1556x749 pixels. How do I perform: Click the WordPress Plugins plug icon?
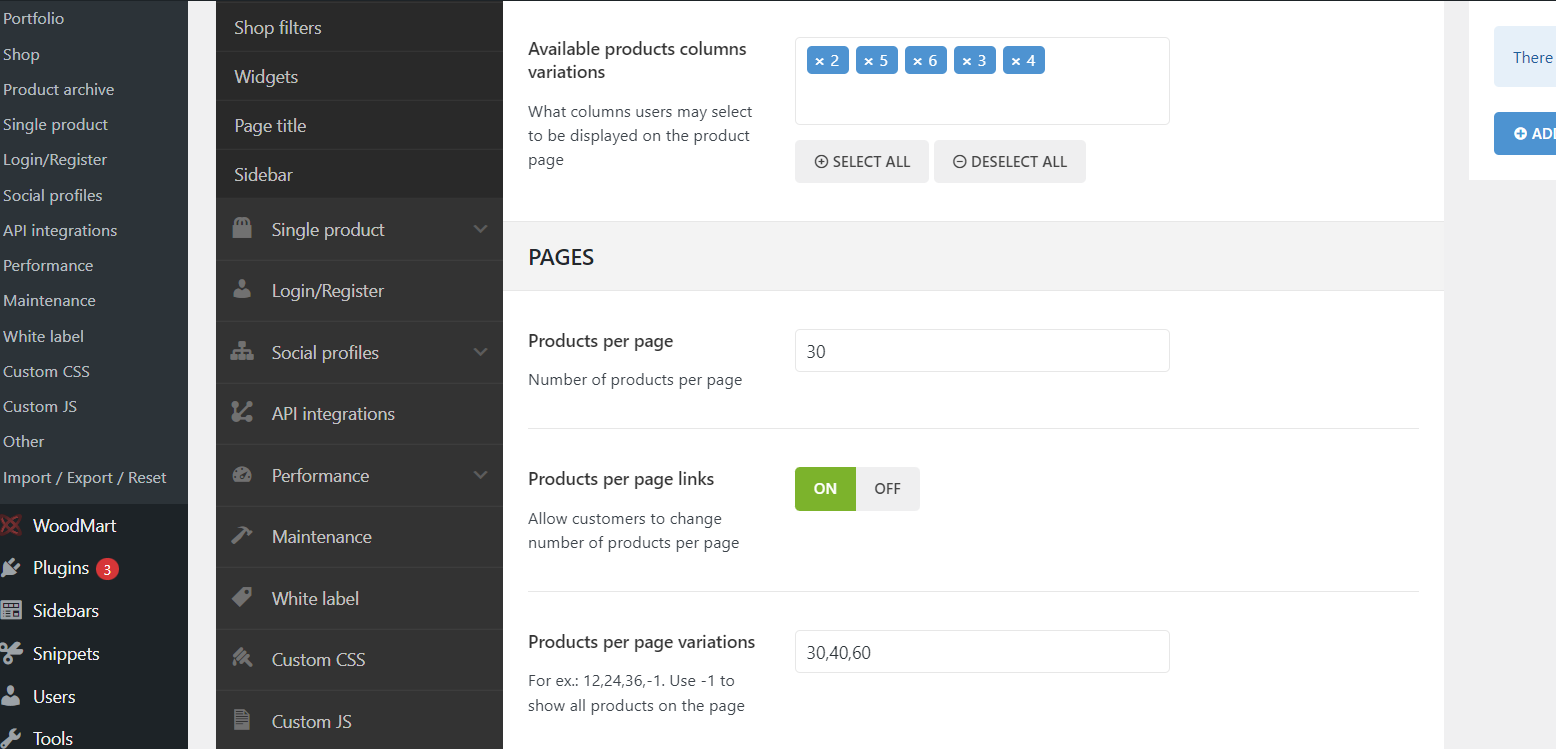11,568
